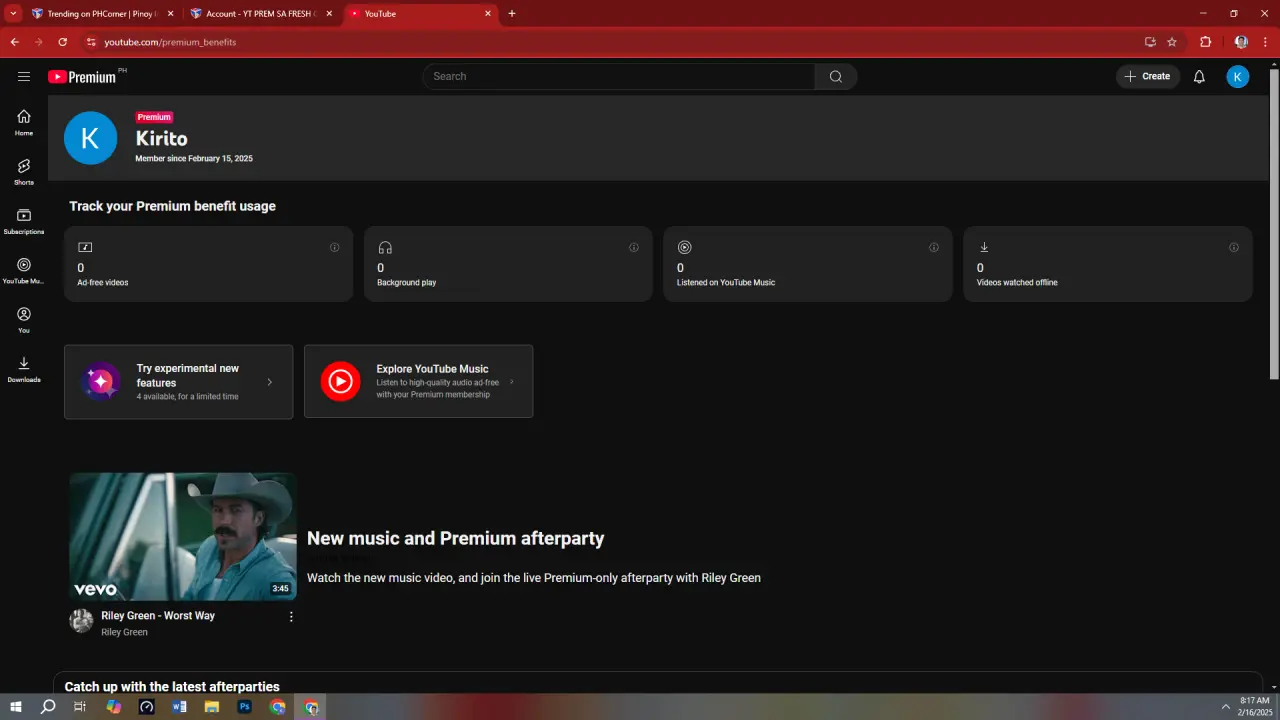Open the Chrome profile picture
1280x720 pixels.
(1241, 42)
